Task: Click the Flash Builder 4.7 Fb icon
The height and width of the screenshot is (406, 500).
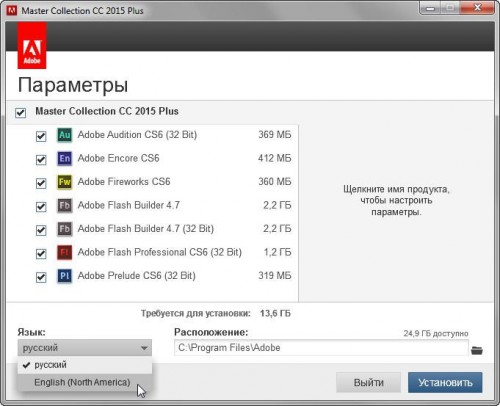Action: click(x=65, y=205)
